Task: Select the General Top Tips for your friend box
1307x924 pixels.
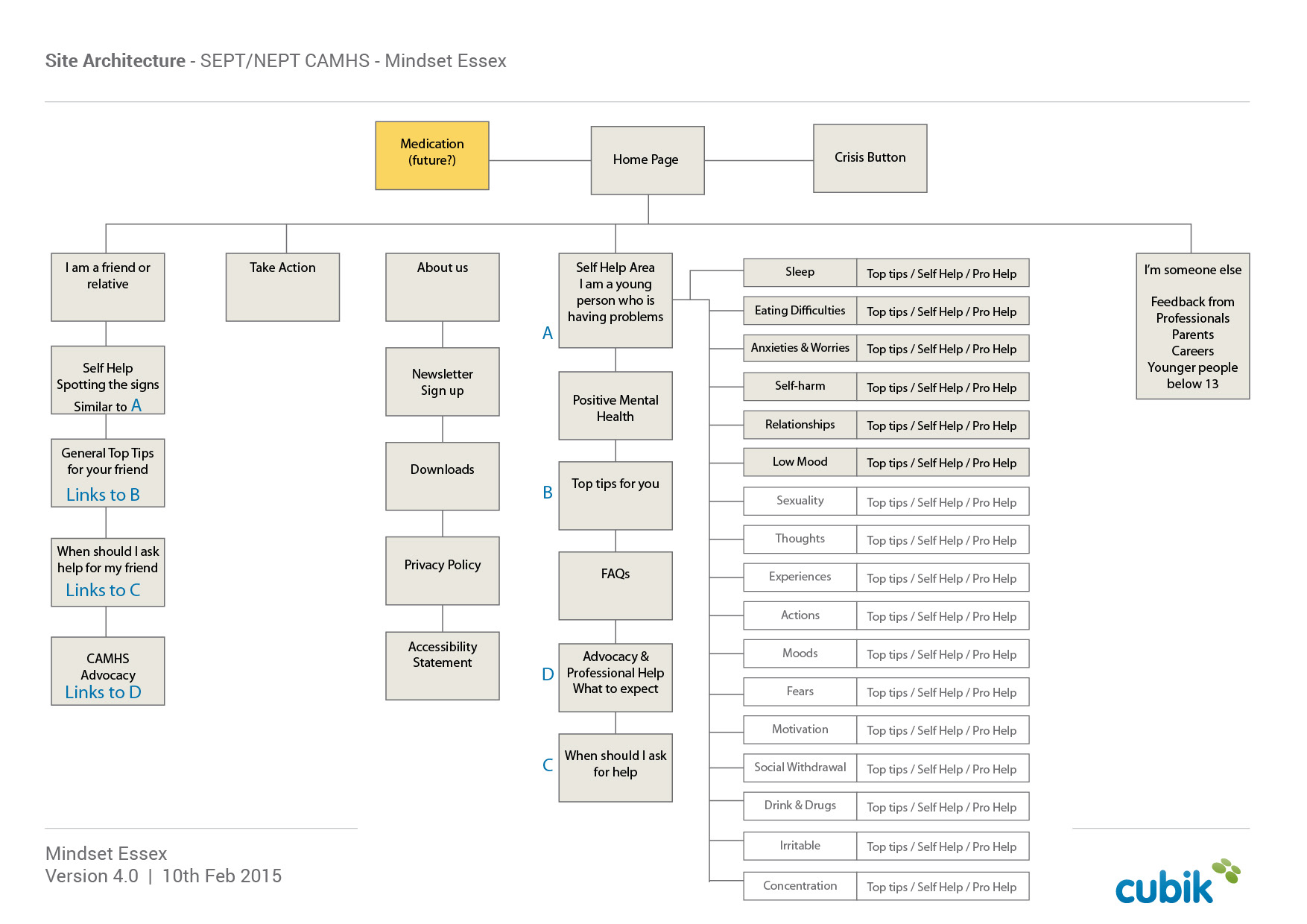Action: (x=108, y=473)
